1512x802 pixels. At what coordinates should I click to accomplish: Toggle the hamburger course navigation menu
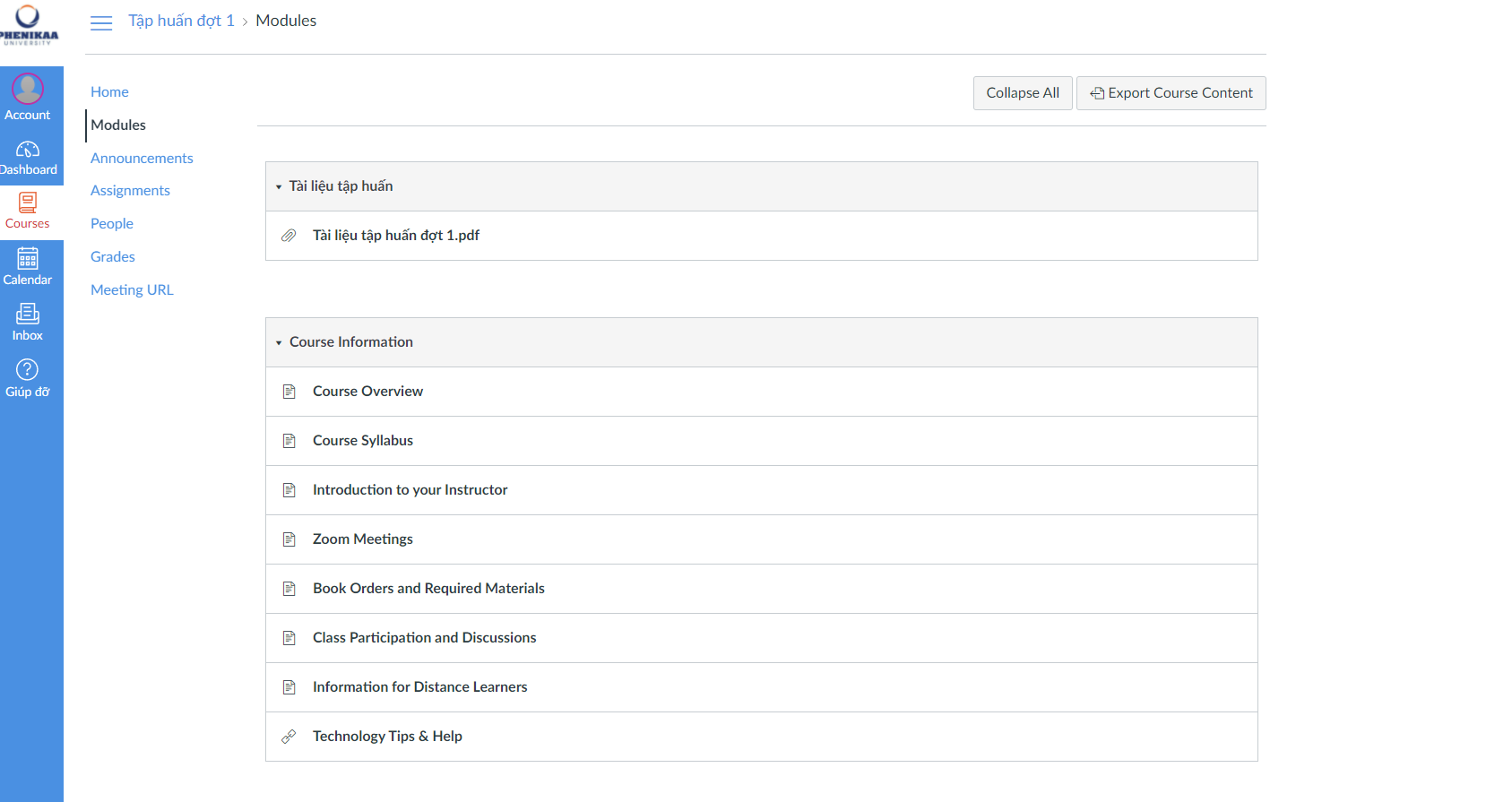[101, 22]
